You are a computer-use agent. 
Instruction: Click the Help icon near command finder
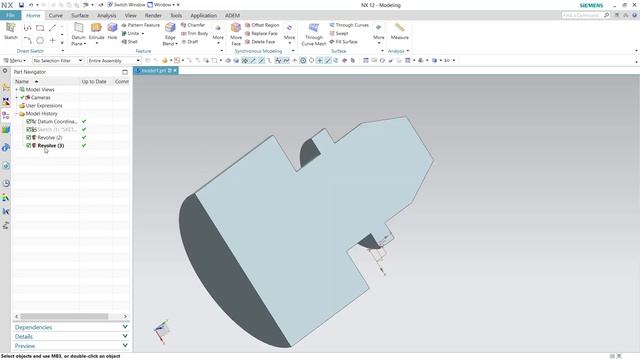click(x=634, y=15)
